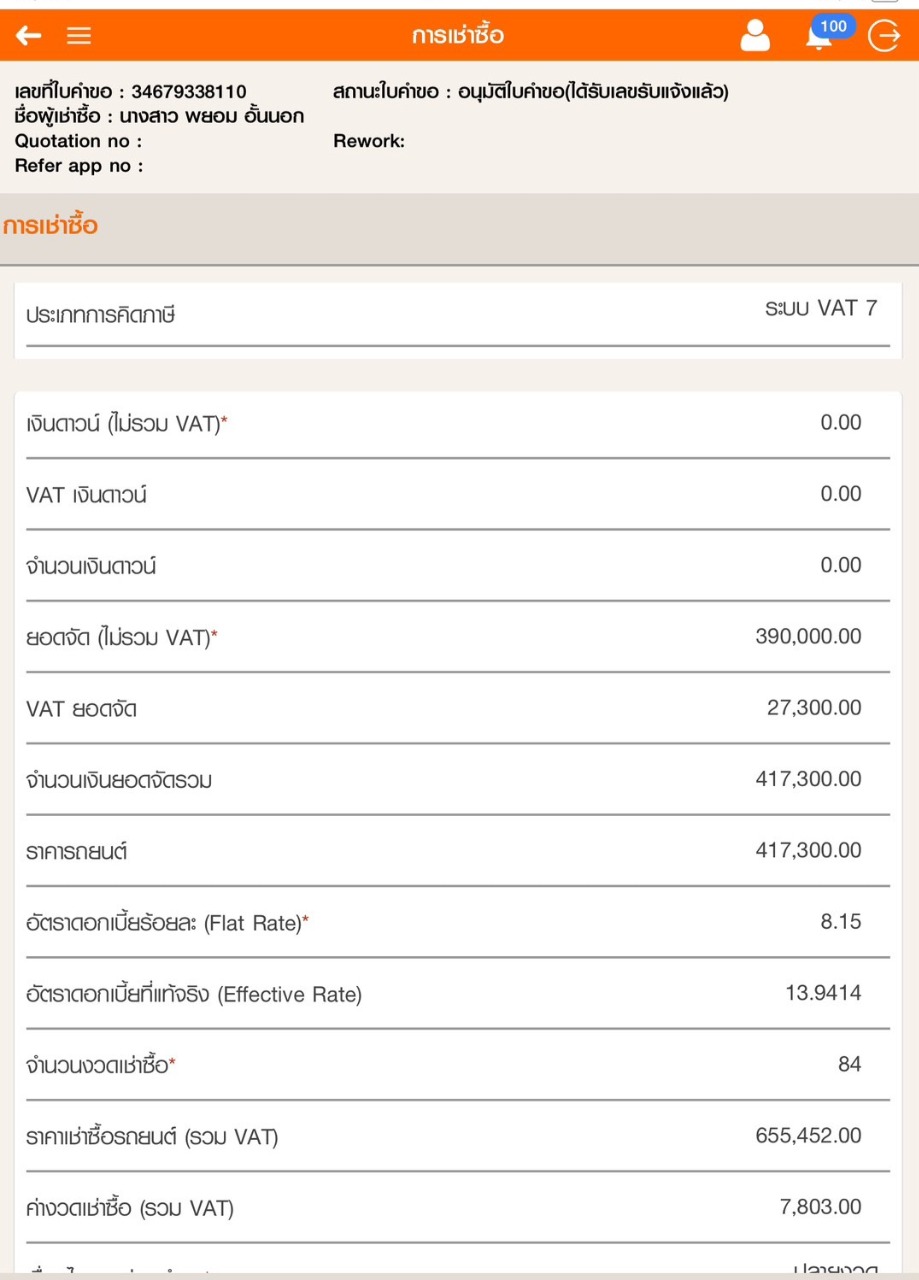Select the VAT ยอดจัด value 27,300.00

813,708
